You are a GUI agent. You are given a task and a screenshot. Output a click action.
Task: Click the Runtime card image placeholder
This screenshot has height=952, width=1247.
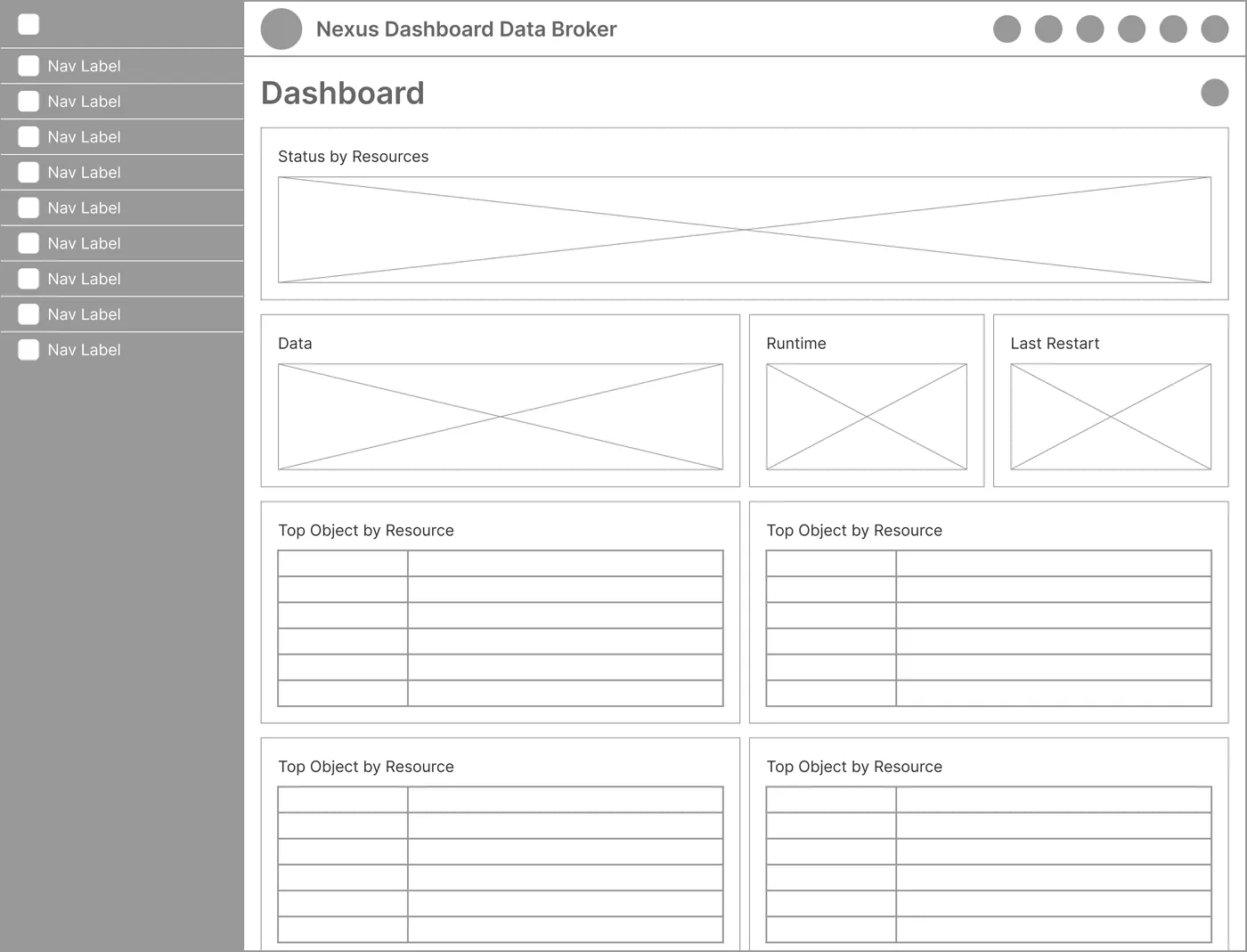pos(867,417)
